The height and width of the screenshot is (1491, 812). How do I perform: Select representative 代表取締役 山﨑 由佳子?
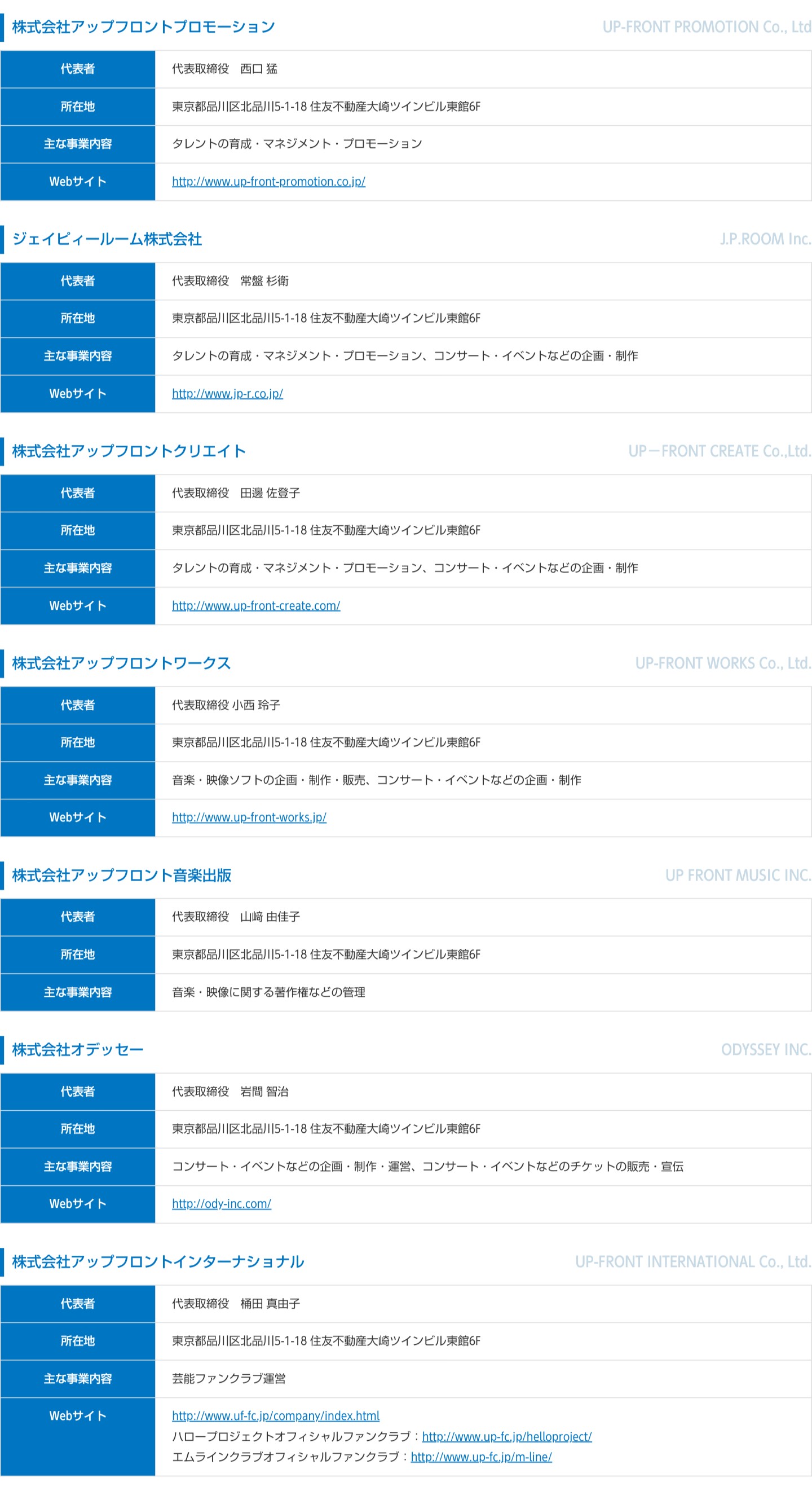(236, 916)
